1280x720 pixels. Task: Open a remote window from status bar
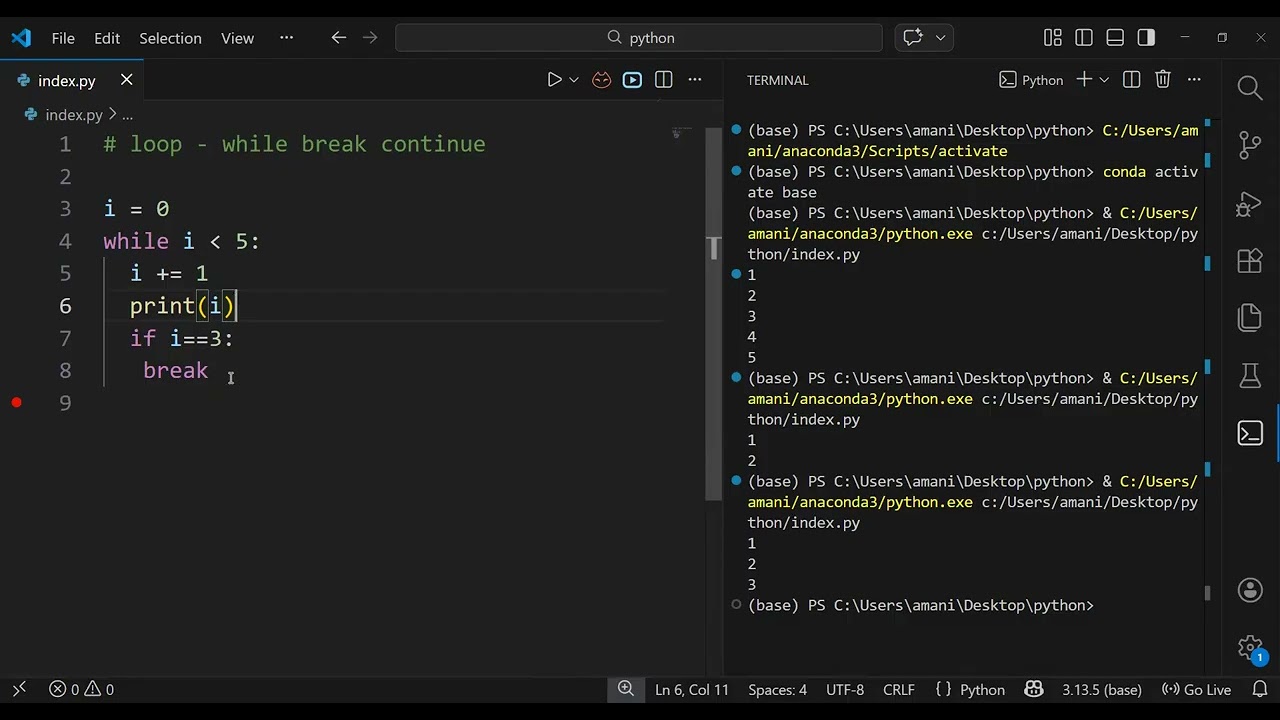[x=19, y=690]
